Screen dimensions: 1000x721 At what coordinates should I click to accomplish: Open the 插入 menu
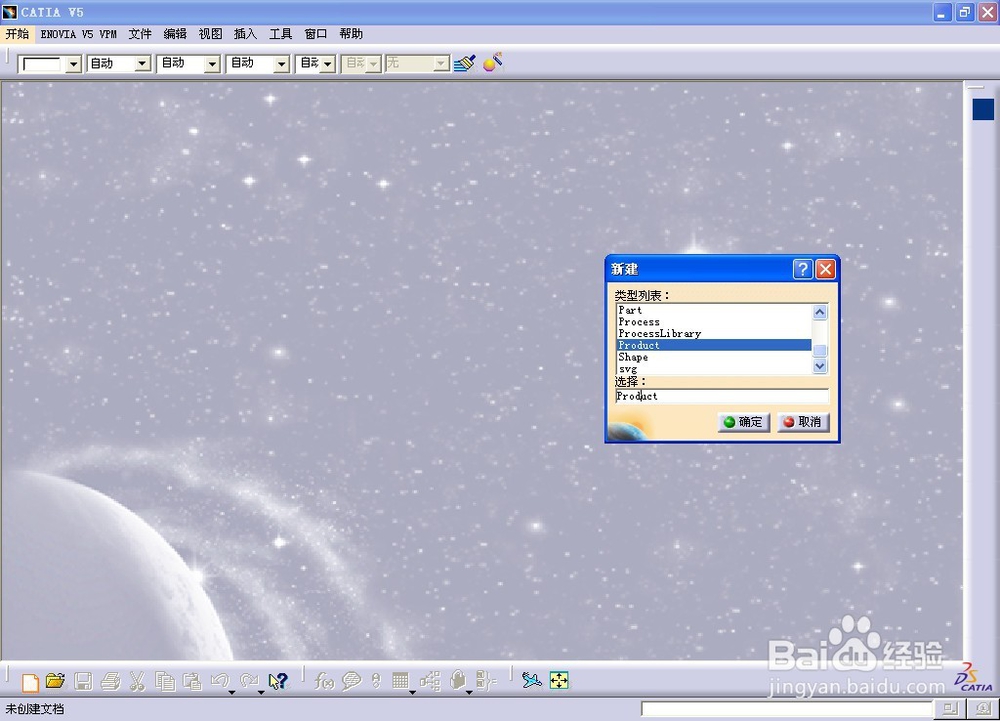tap(246, 34)
